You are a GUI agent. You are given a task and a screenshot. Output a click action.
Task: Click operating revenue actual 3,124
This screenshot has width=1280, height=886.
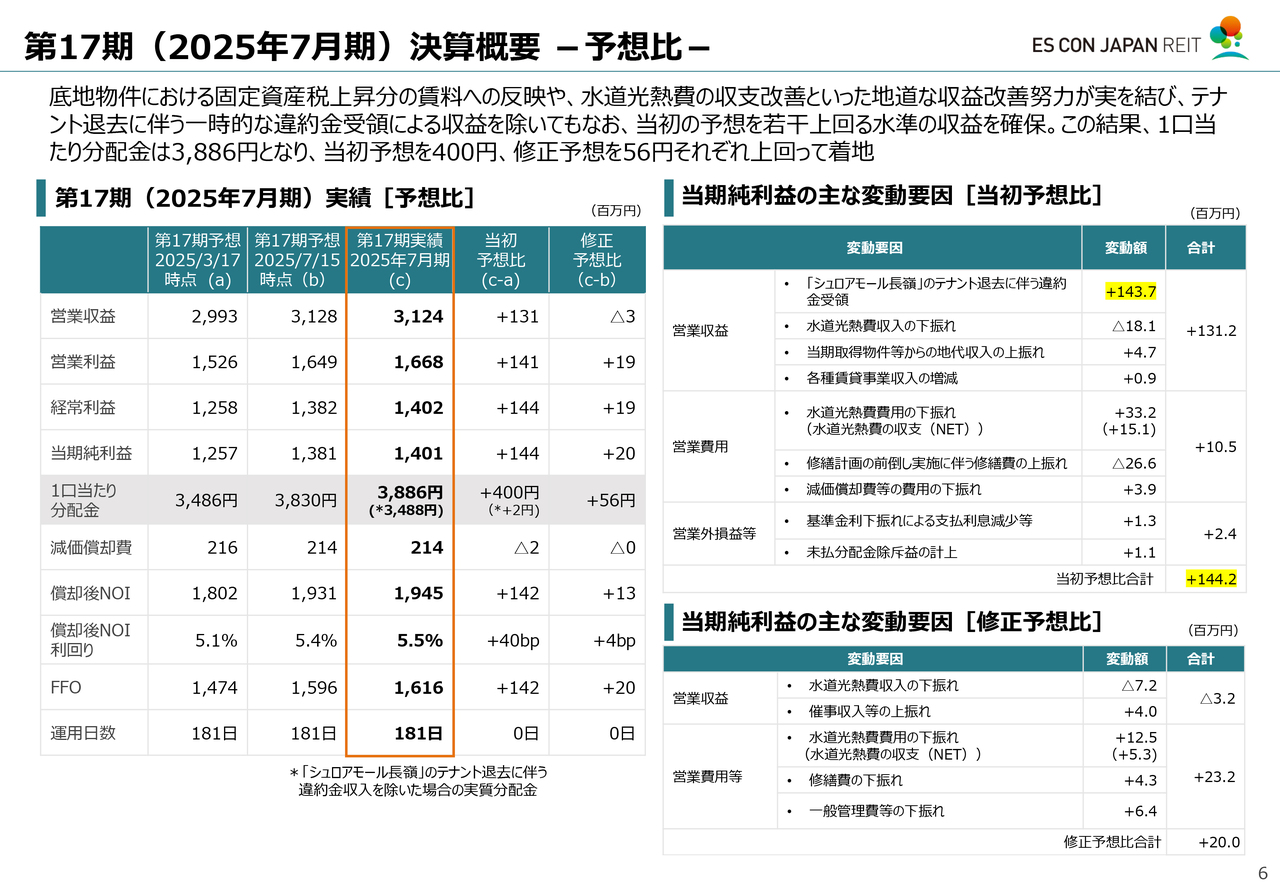418,317
